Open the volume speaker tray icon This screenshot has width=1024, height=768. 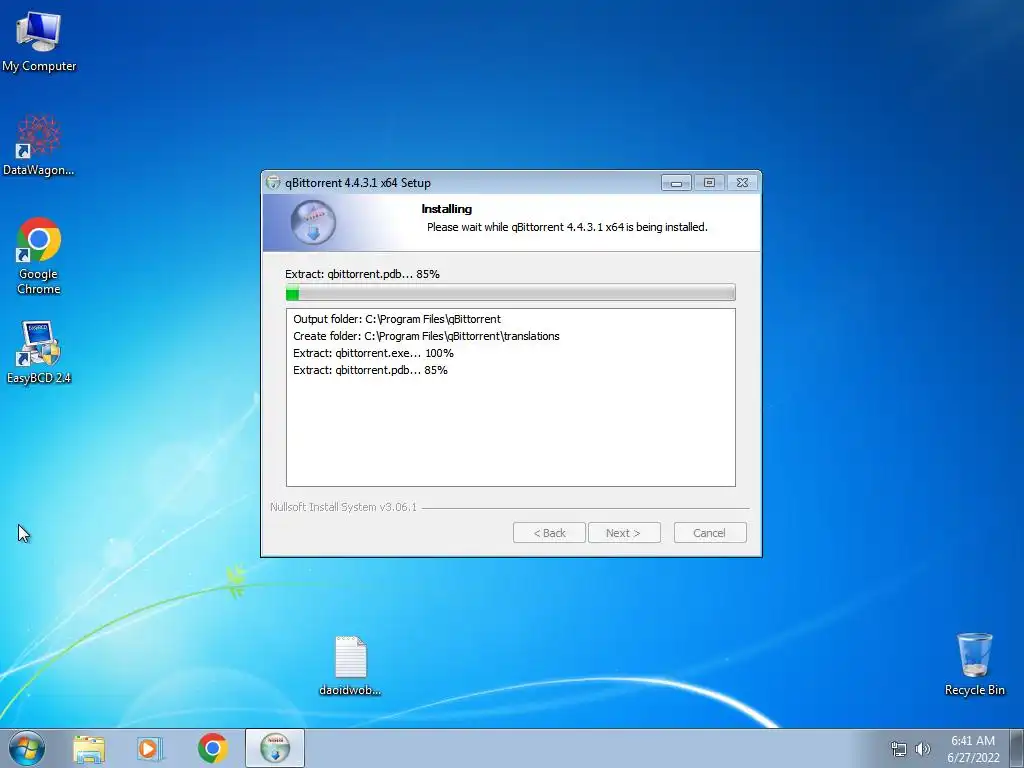pyautogui.click(x=923, y=749)
